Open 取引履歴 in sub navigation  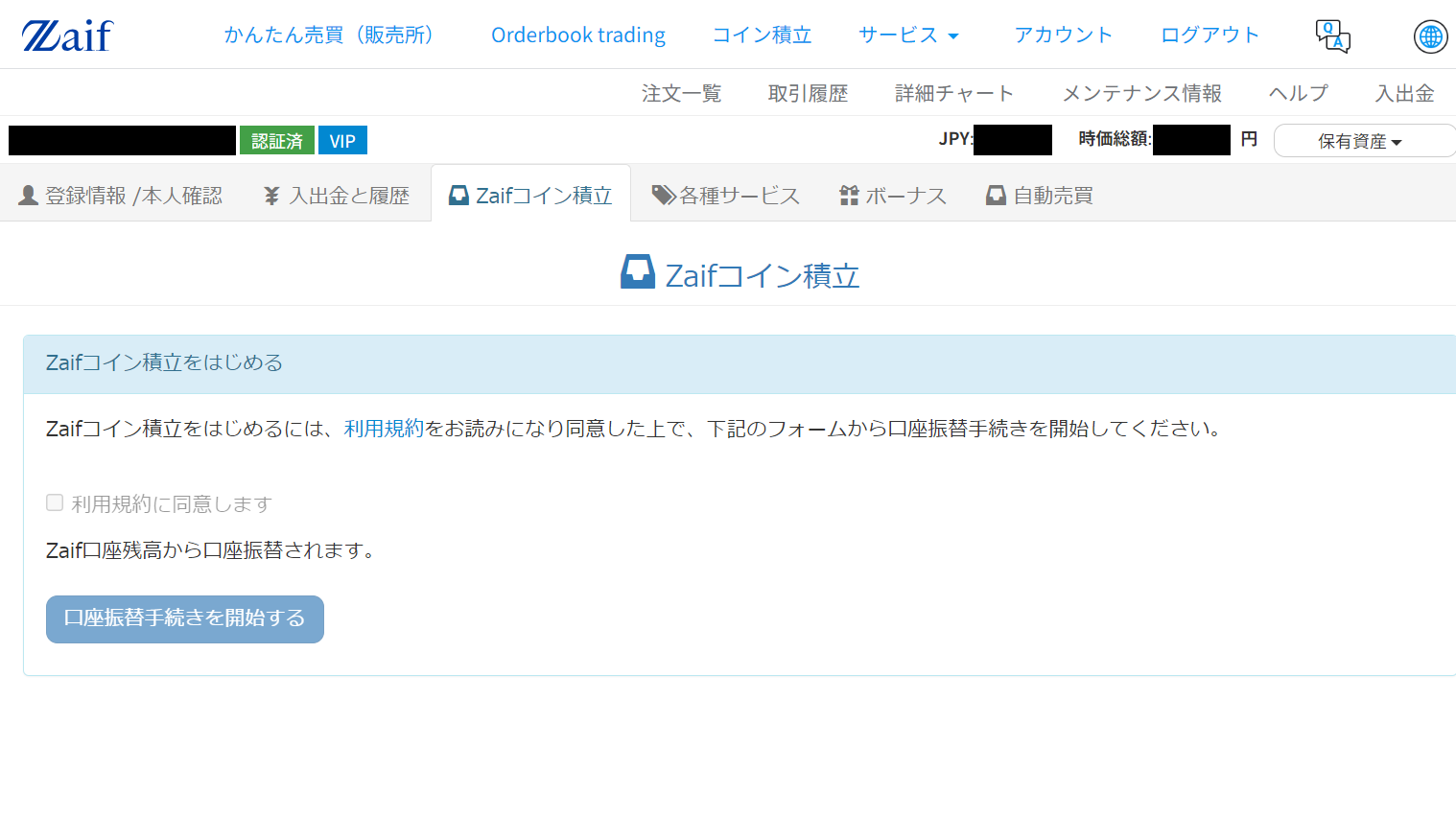pos(808,93)
